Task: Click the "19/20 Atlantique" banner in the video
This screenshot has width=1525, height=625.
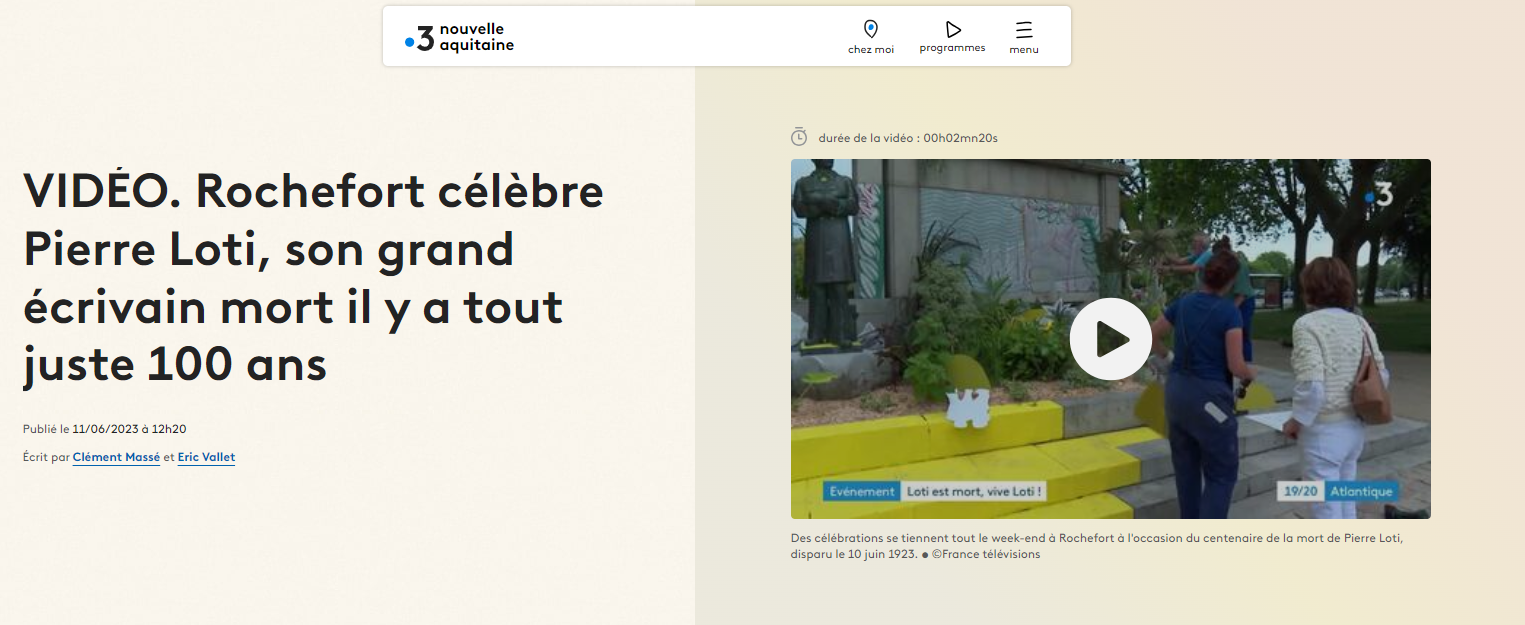Action: point(1340,490)
